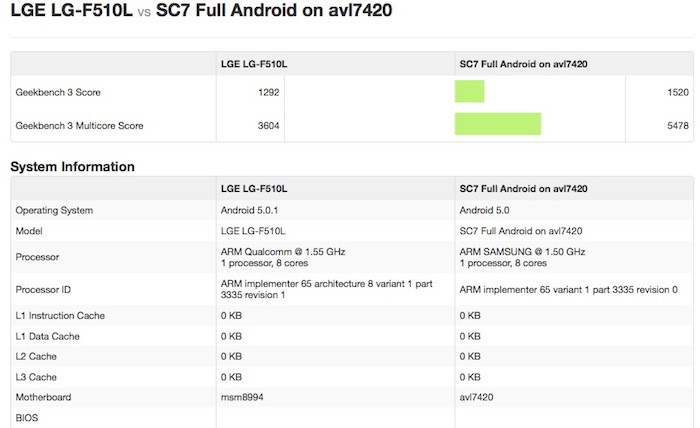Click the 1520 score value
This screenshot has width=700, height=428.
[677, 92]
